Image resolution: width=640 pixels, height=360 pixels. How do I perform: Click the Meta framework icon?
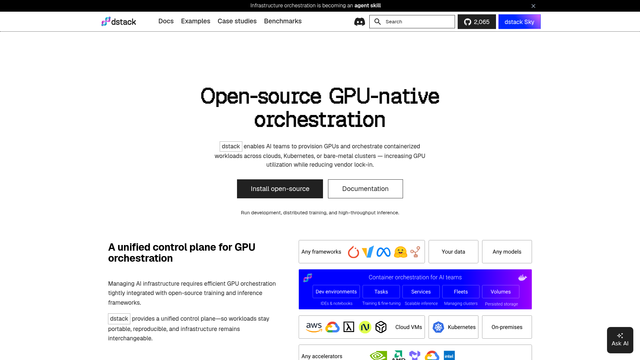coord(383,252)
